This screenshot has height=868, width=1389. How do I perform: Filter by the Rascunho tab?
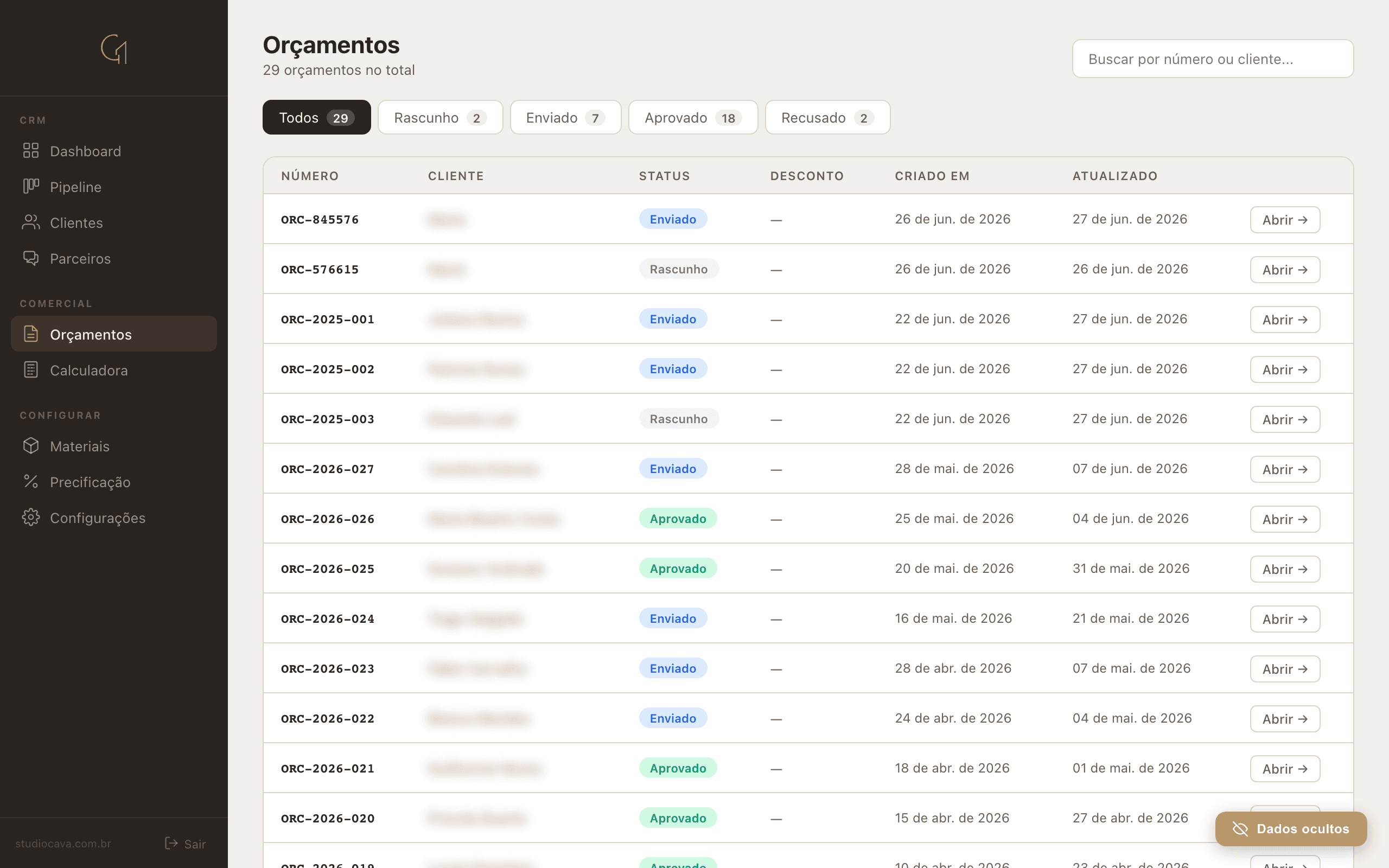pyautogui.click(x=440, y=118)
